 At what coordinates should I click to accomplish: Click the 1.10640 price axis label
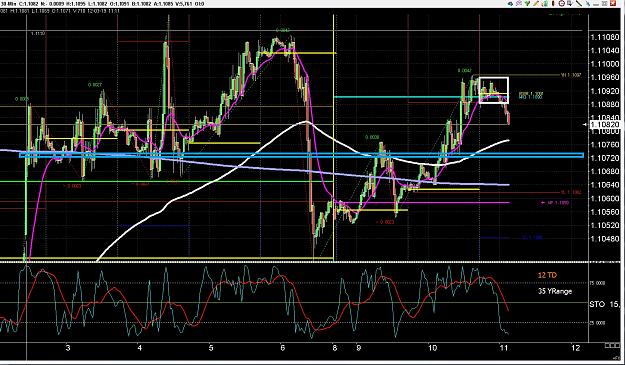point(605,185)
